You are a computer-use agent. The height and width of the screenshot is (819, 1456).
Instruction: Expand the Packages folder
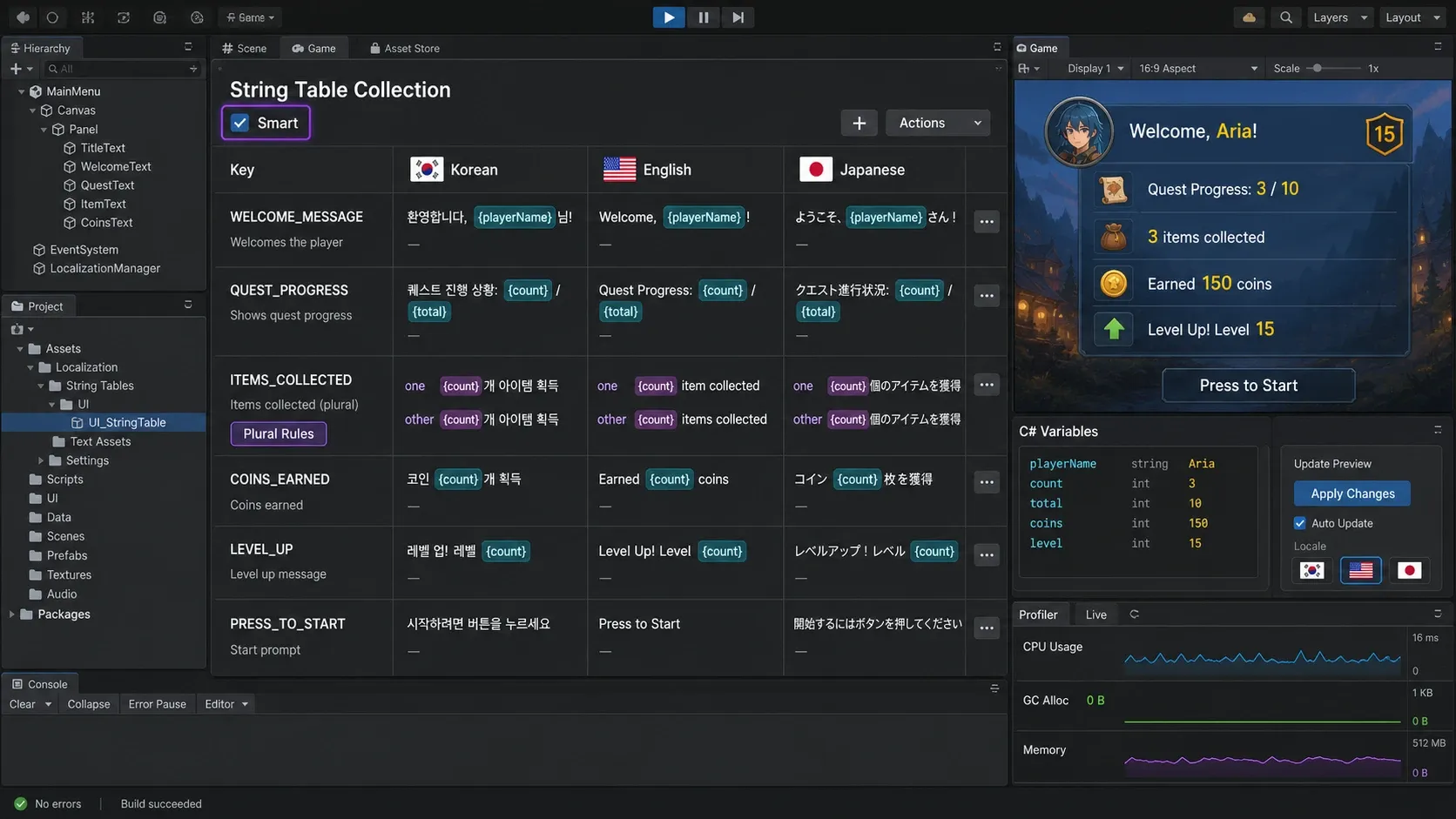[x=11, y=614]
